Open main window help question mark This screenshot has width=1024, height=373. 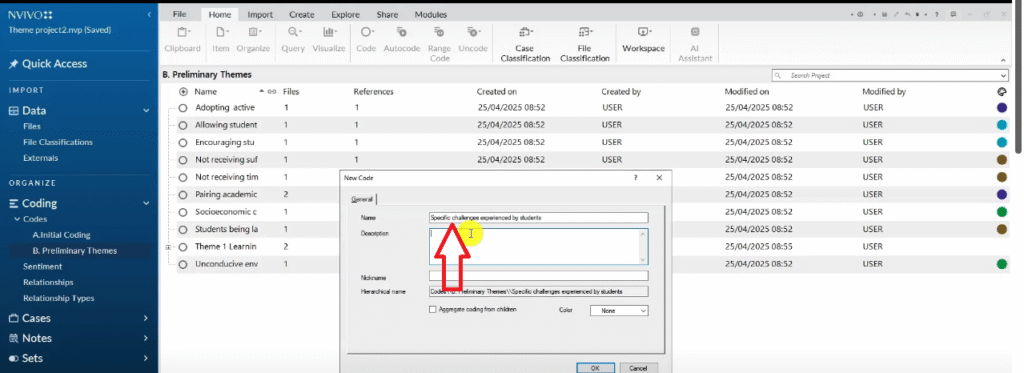coord(936,14)
